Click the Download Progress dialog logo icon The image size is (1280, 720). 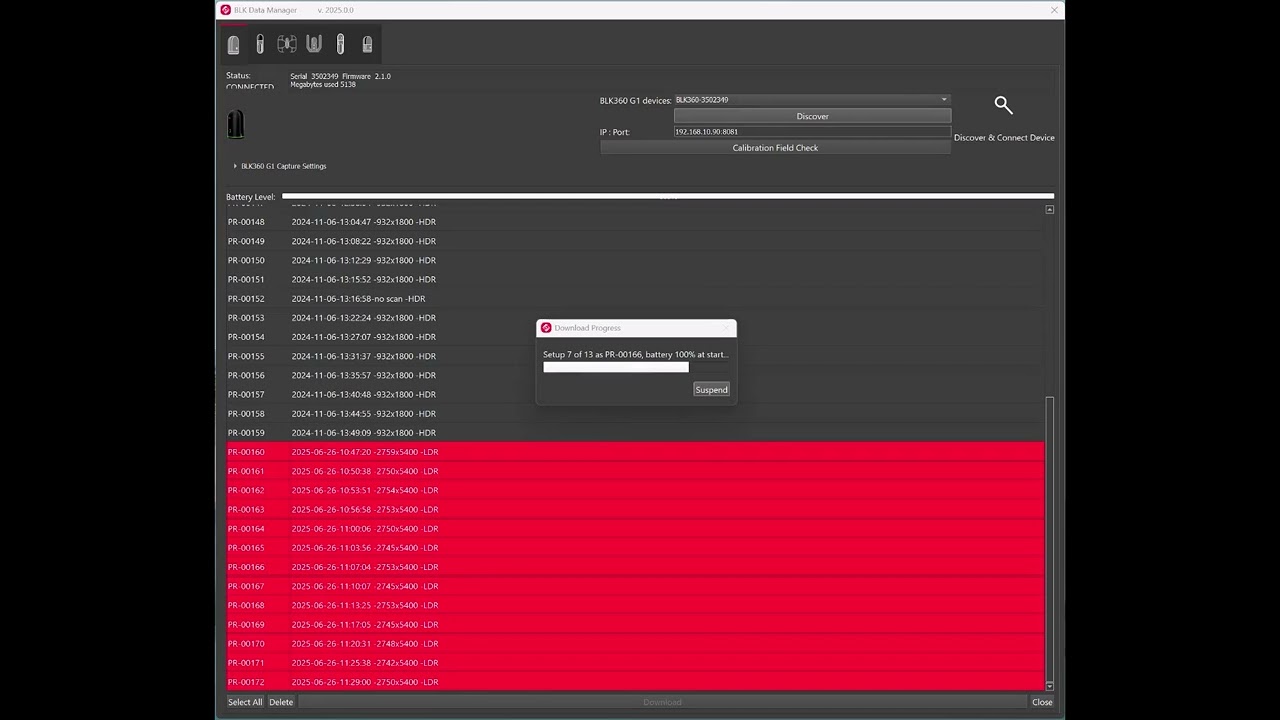tap(546, 328)
